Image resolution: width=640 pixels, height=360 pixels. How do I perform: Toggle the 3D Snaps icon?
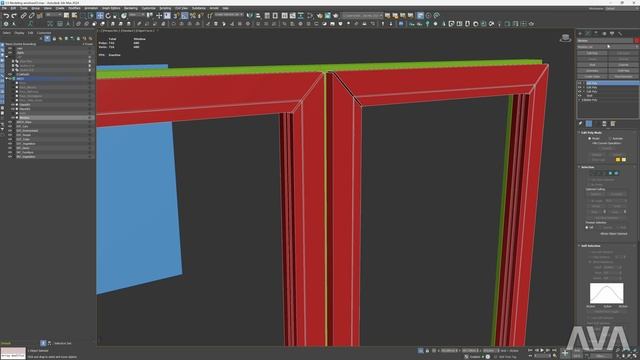(176, 16)
